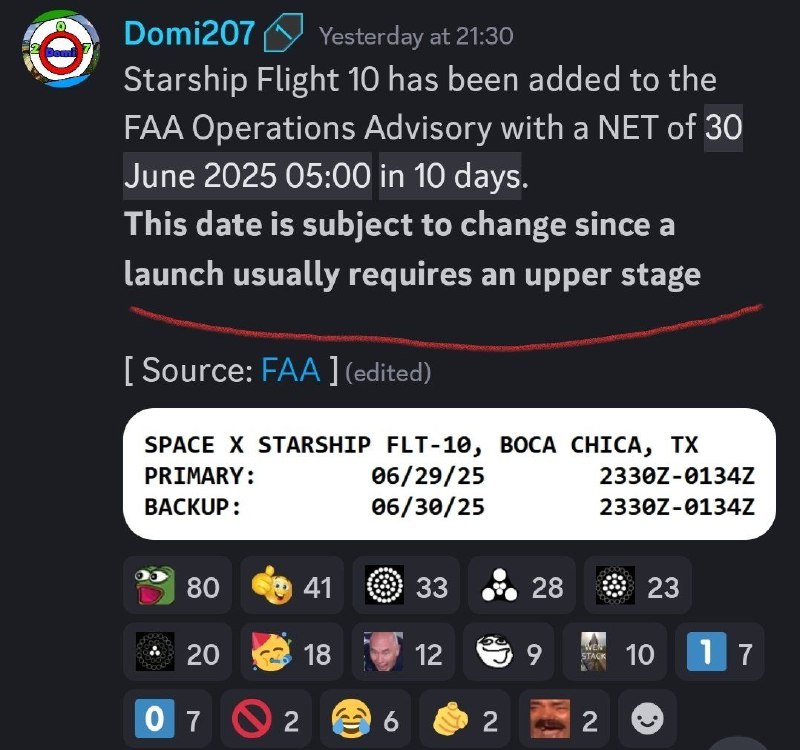Toggle the frog reaction with 80
800x750 pixels.
click(178, 585)
